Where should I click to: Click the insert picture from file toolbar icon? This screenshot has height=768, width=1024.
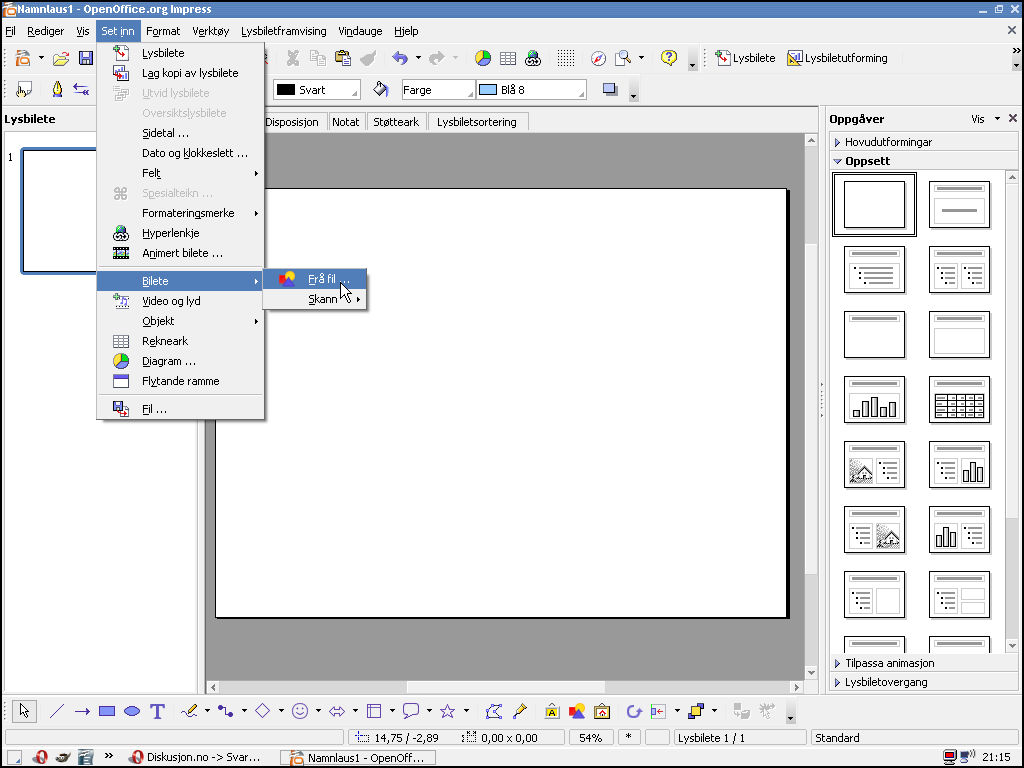(577, 711)
